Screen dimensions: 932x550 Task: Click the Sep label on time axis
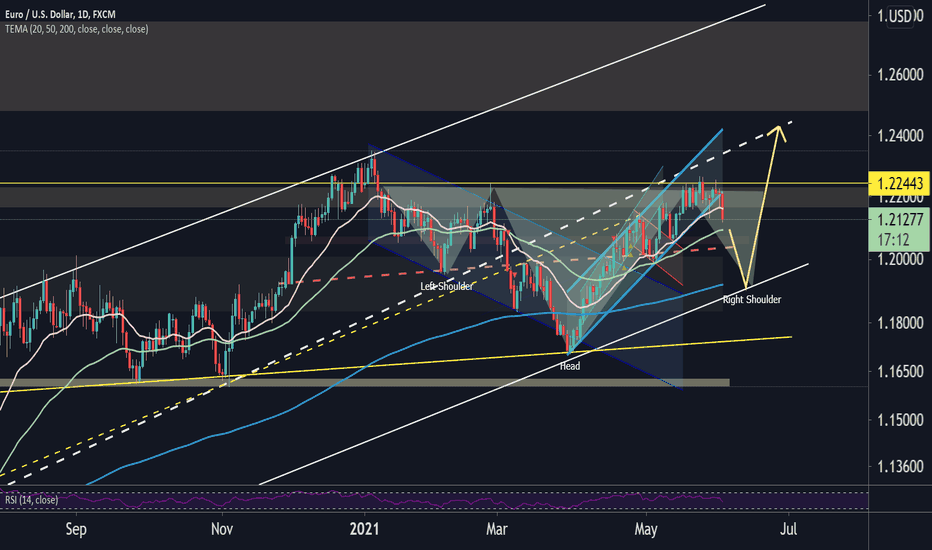tap(76, 529)
